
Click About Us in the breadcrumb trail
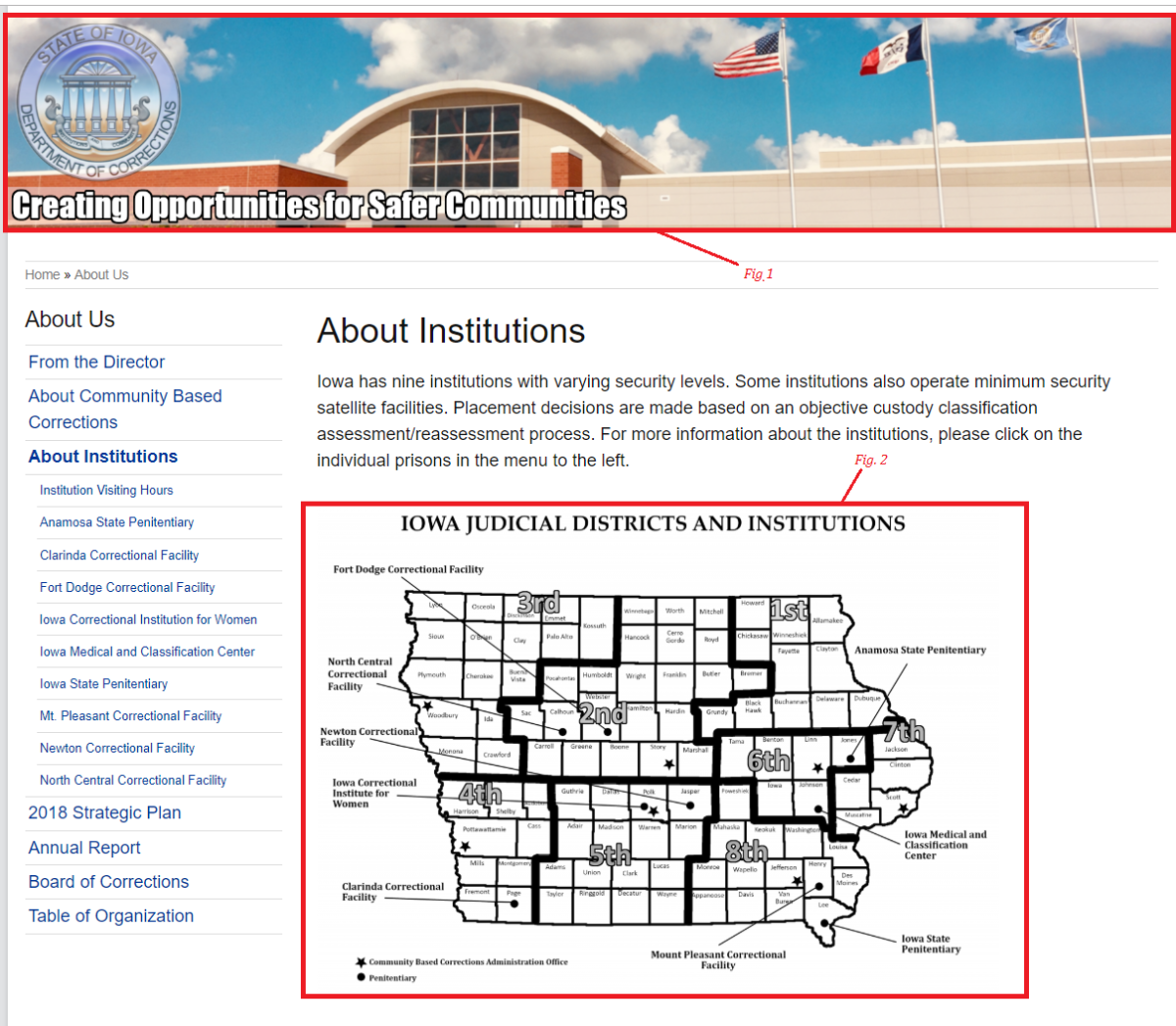pyautogui.click(x=101, y=274)
